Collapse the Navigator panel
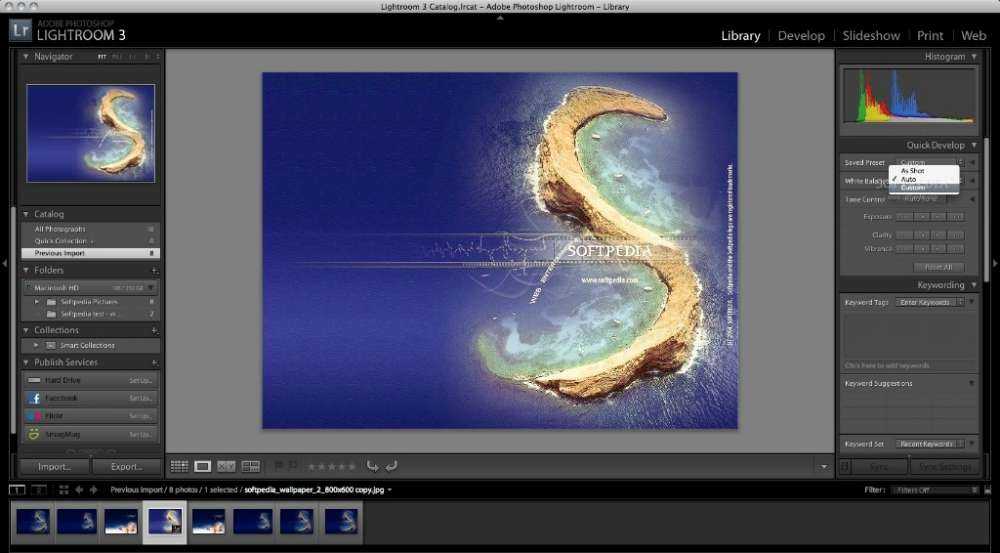 [x=26, y=57]
